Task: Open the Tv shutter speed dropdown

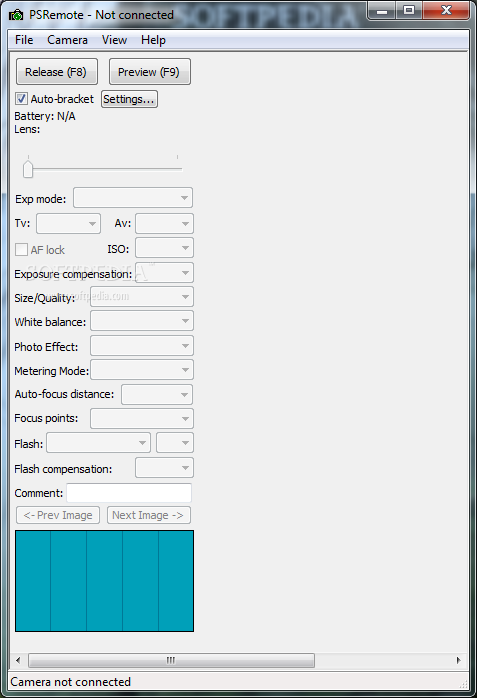Action: [x=69, y=223]
